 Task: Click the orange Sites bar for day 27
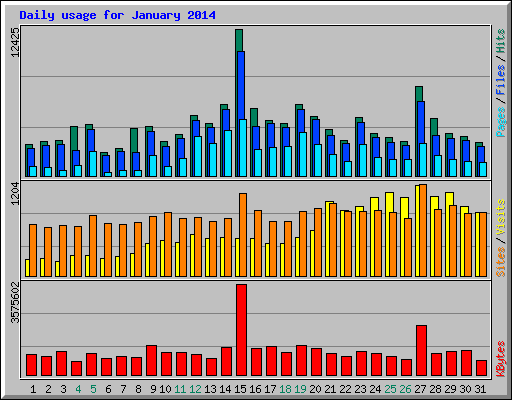[423, 230]
